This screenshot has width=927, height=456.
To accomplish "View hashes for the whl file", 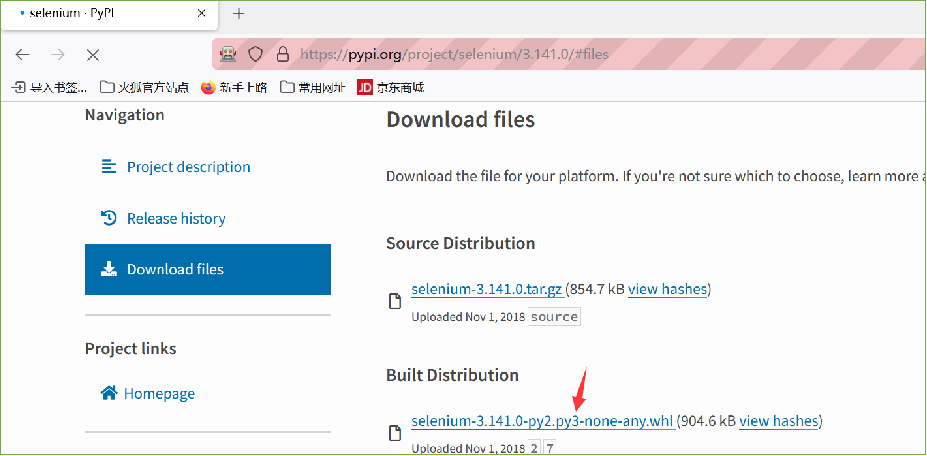I will coord(779,422).
